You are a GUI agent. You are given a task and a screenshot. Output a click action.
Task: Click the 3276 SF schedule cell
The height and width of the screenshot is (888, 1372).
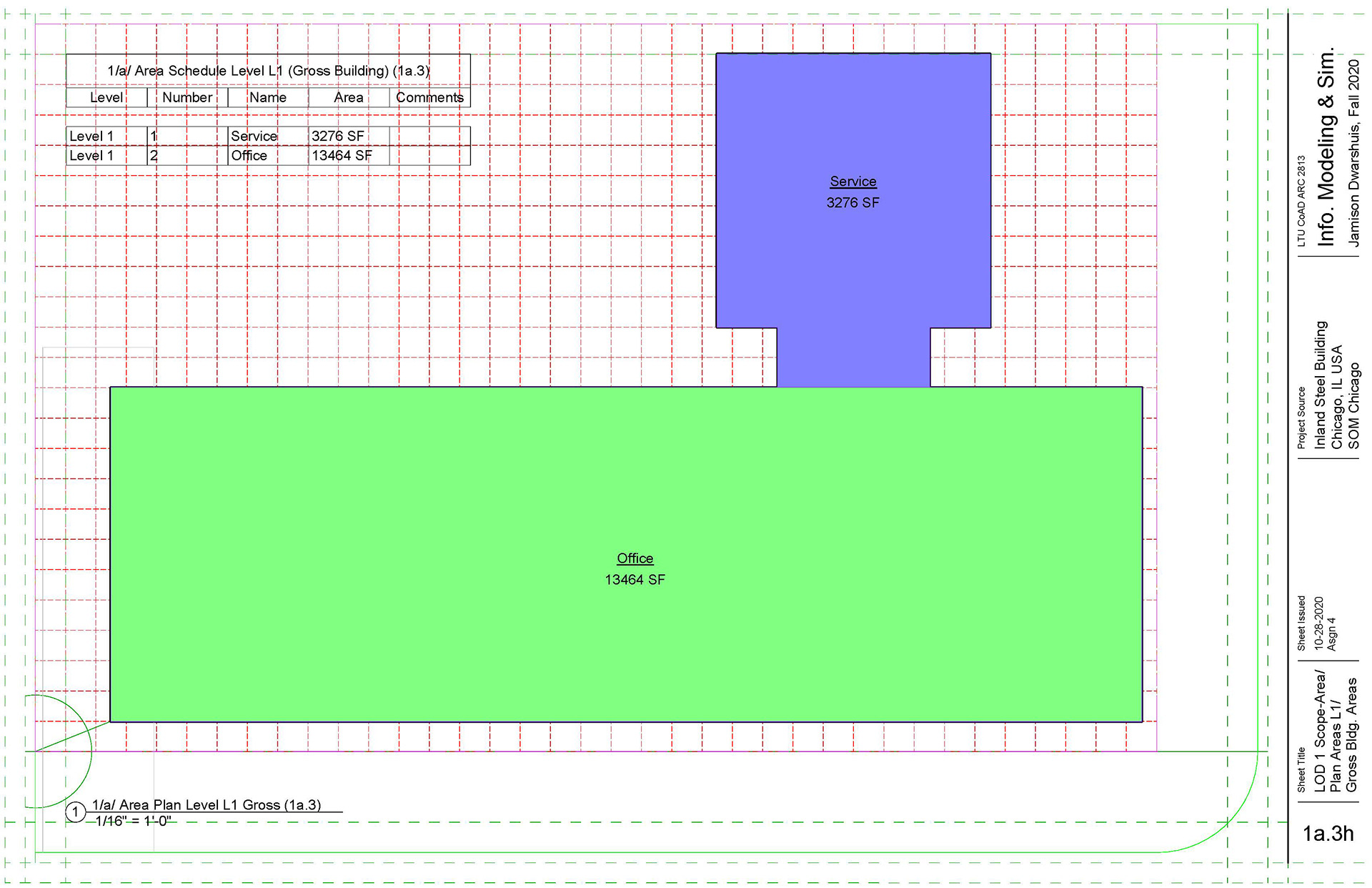point(338,137)
